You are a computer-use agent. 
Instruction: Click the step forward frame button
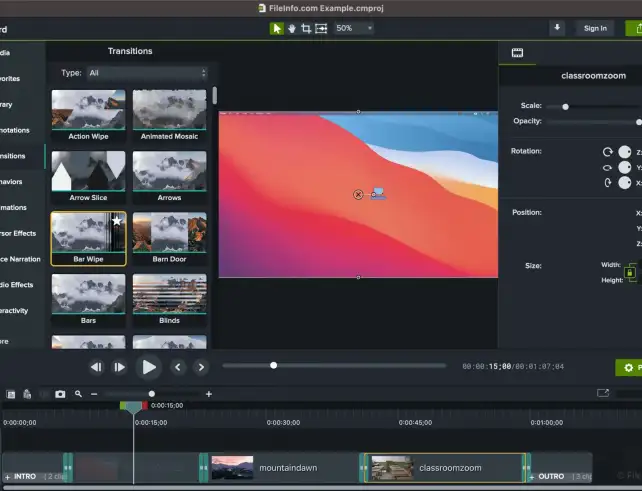coord(119,367)
